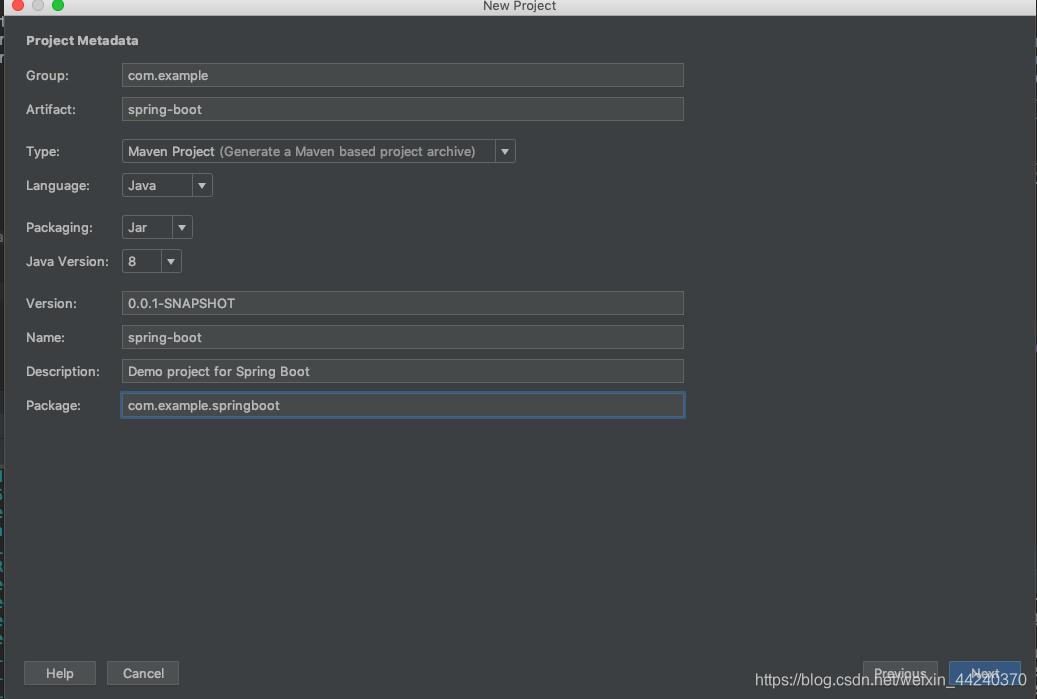Minimize the New Project window
This screenshot has height=699, width=1037.
click(38, 5)
